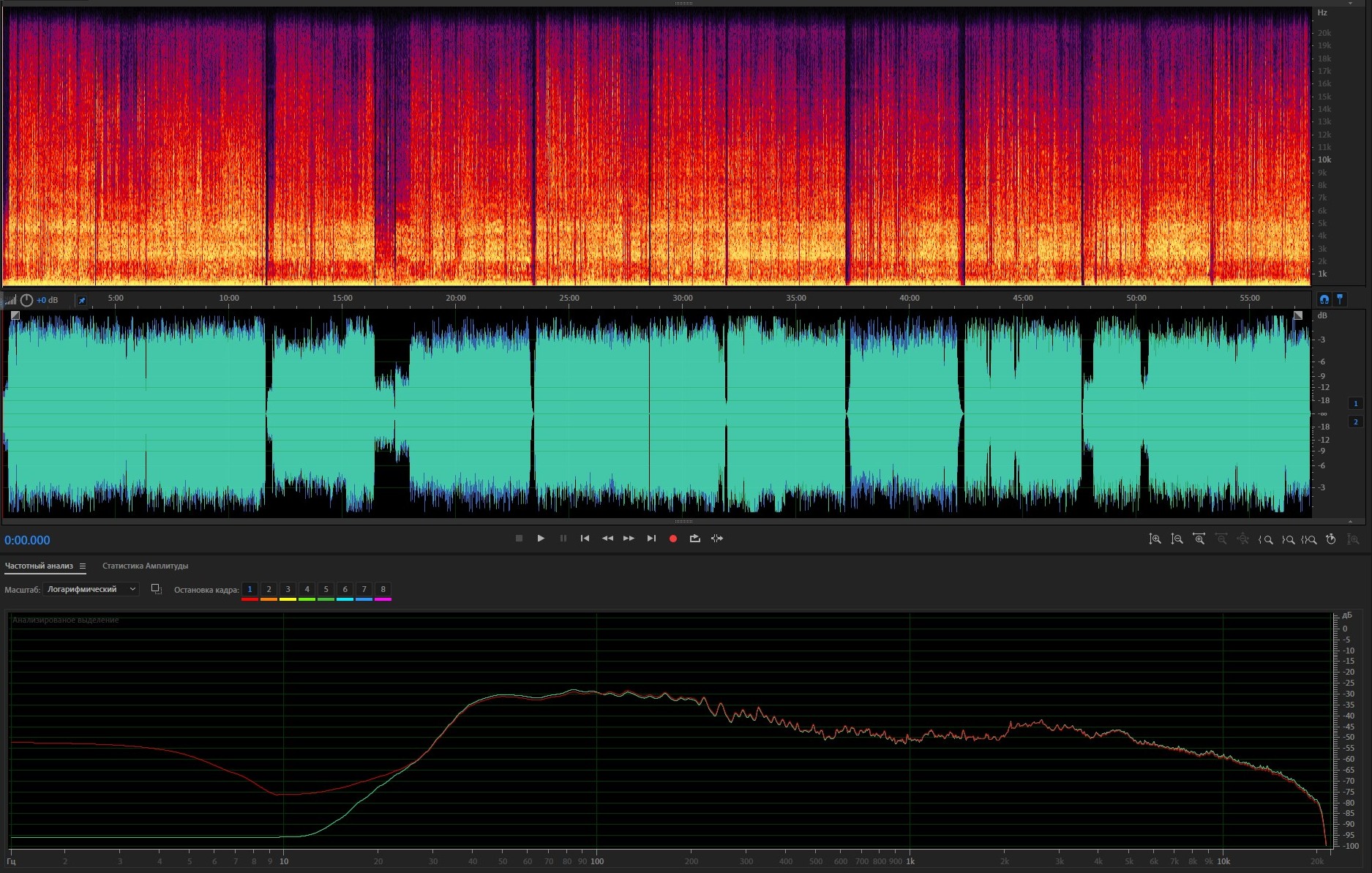Toggle channel 1 enable button

pos(1355,403)
